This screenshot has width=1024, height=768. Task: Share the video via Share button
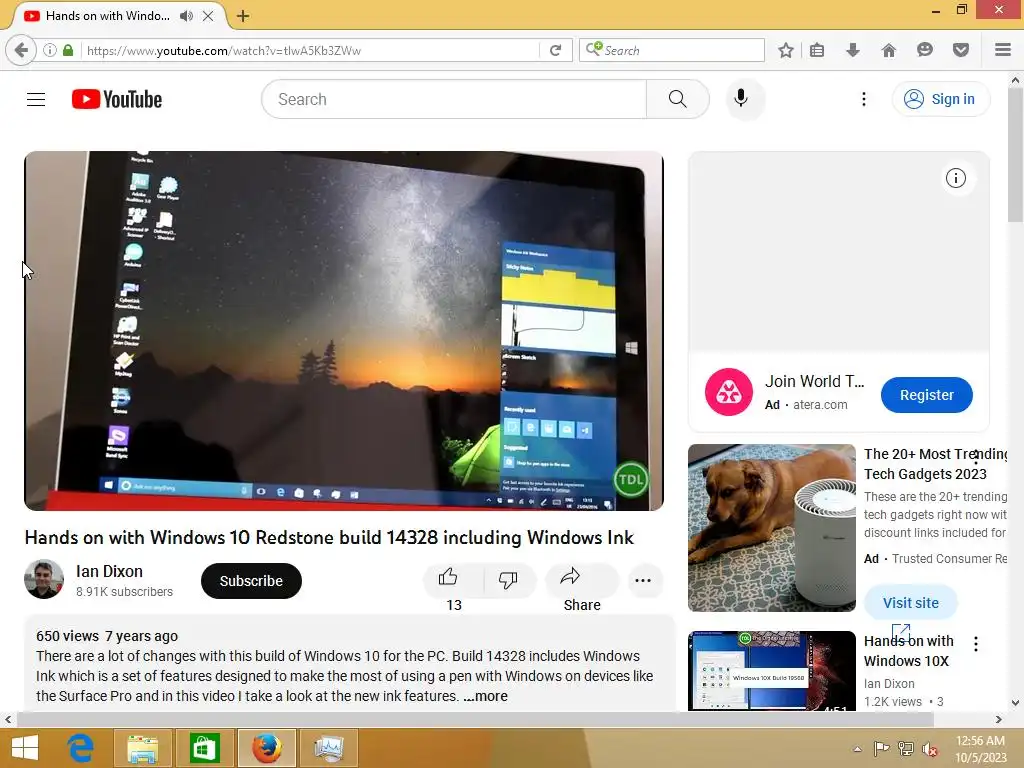(581, 581)
